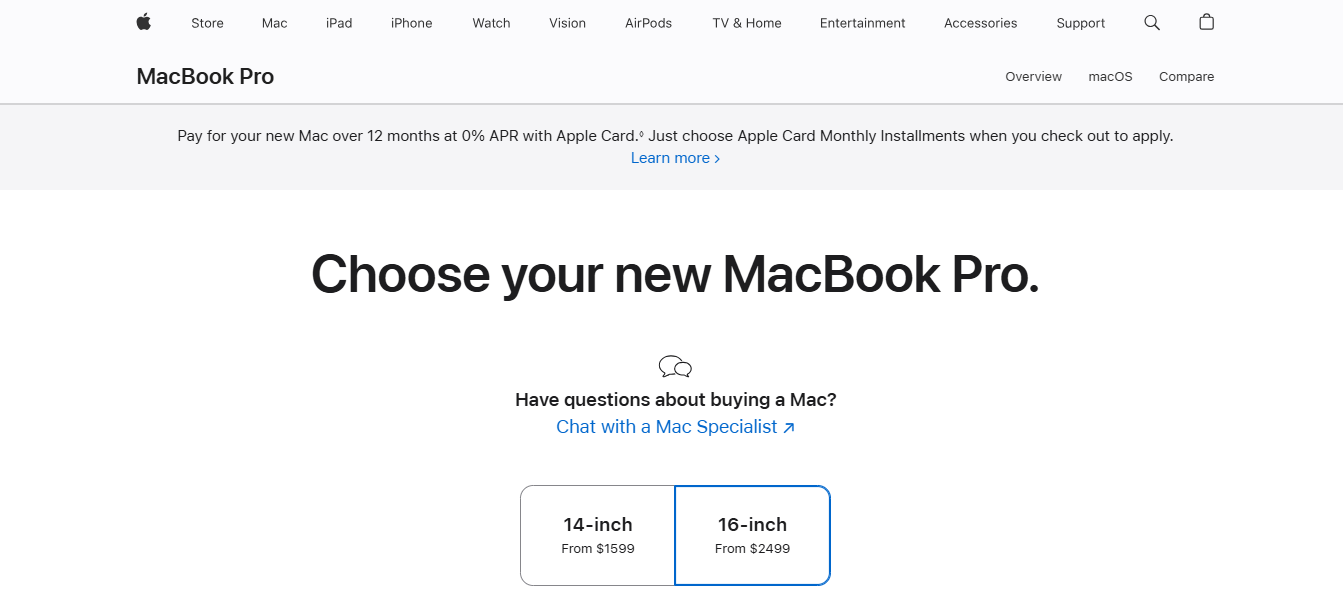Open the Watch menu
Screen dimensions: 1343x595
(x=490, y=22)
